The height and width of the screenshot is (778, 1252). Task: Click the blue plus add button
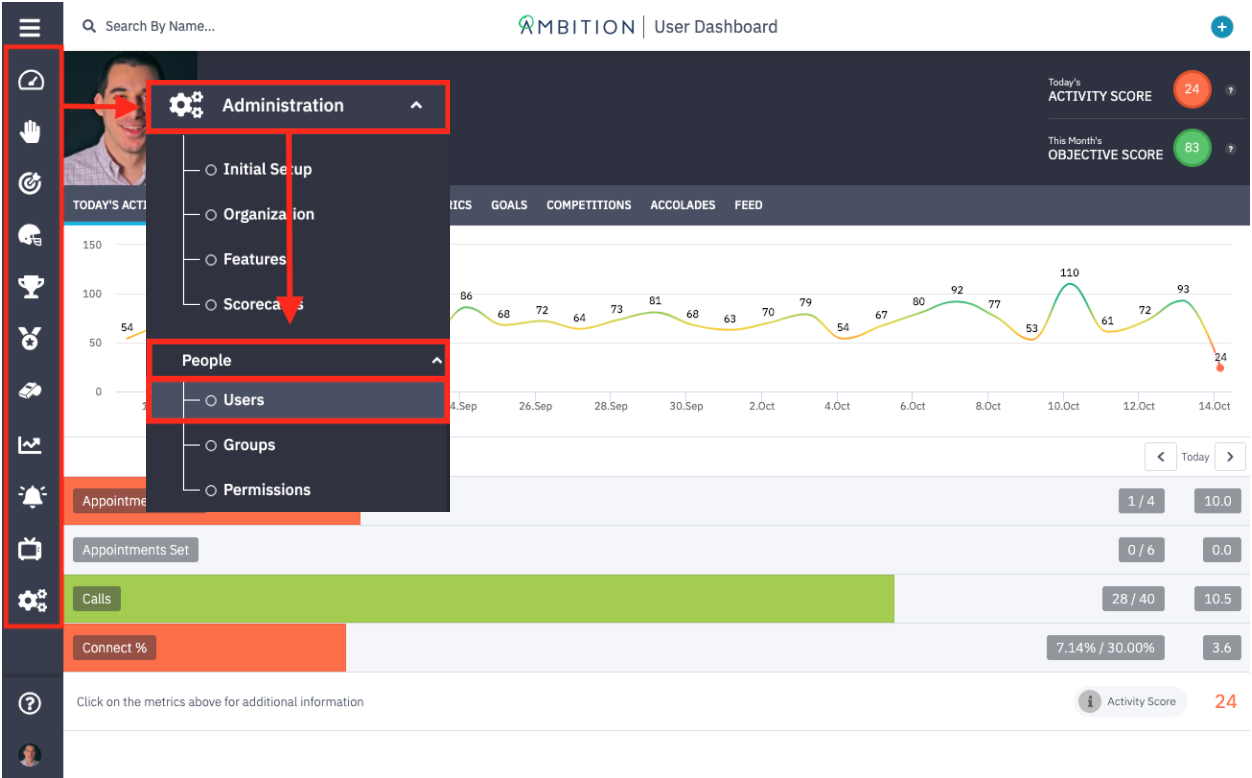(x=1221, y=27)
